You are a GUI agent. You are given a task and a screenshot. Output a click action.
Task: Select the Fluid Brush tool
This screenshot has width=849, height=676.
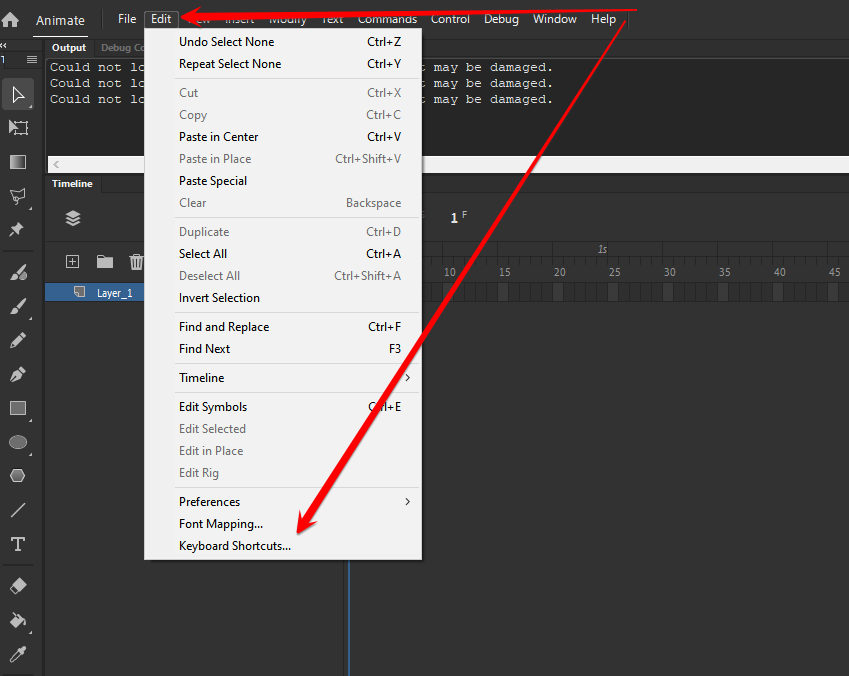coord(18,272)
